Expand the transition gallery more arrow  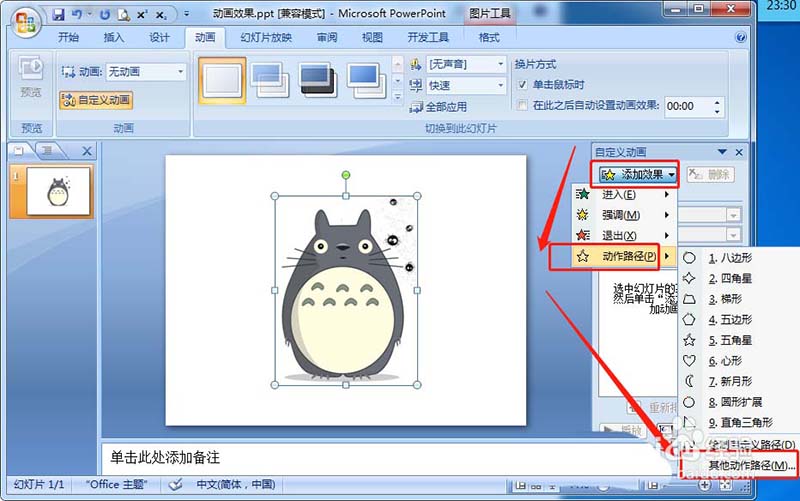[x=398, y=96]
